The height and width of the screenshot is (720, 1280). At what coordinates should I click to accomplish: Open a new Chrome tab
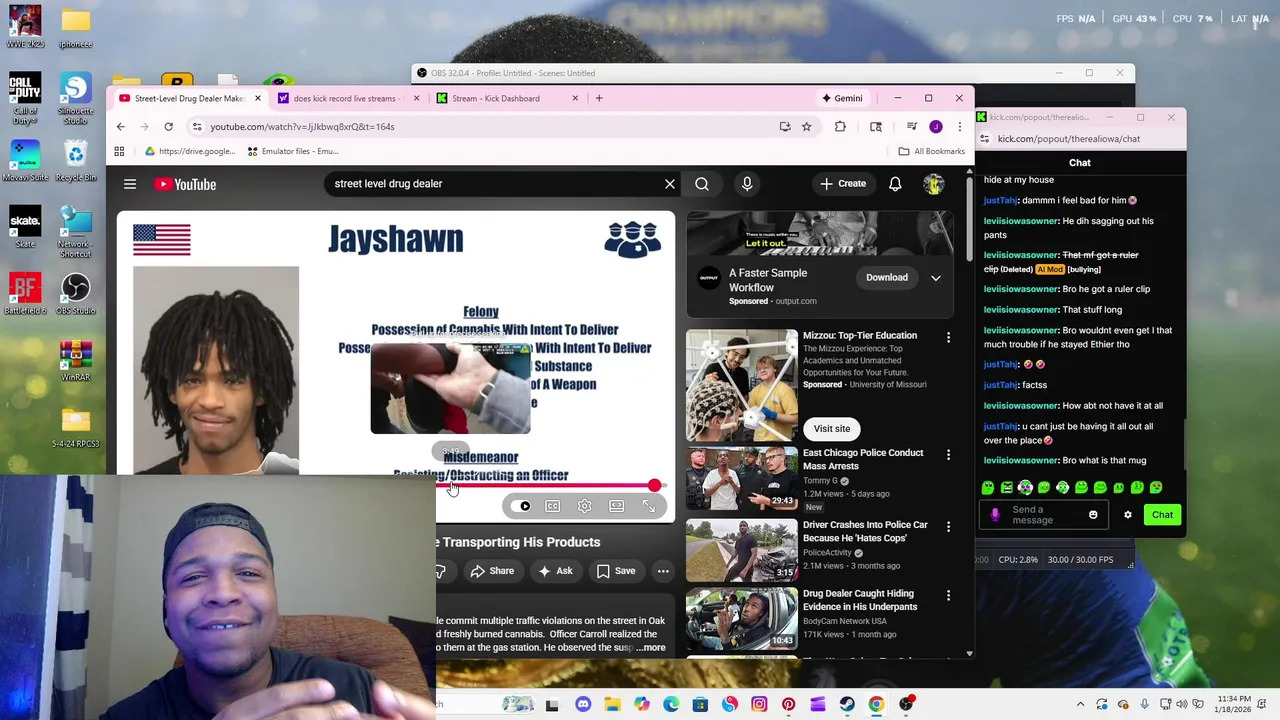[599, 98]
